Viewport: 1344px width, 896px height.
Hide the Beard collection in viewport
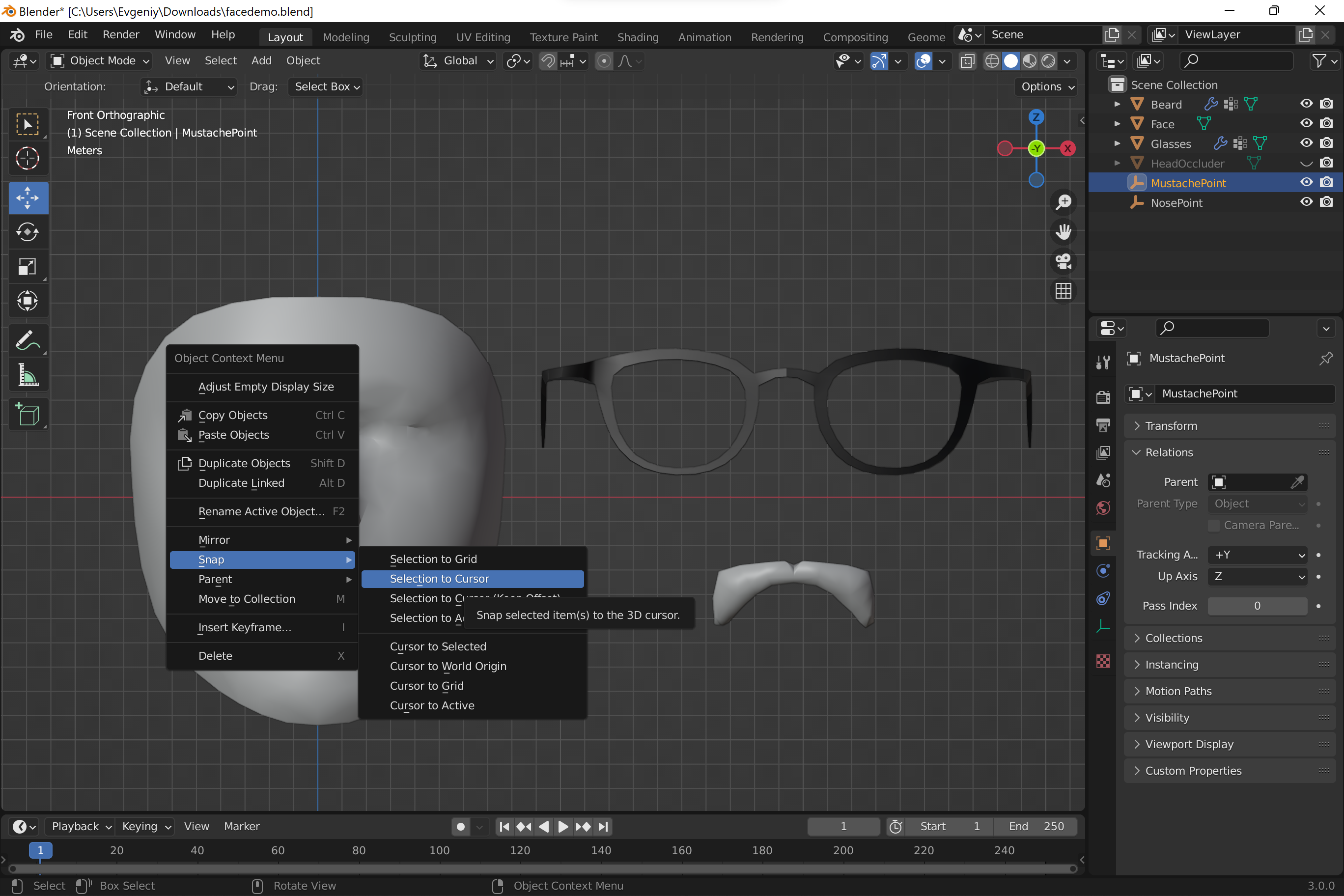(1306, 104)
